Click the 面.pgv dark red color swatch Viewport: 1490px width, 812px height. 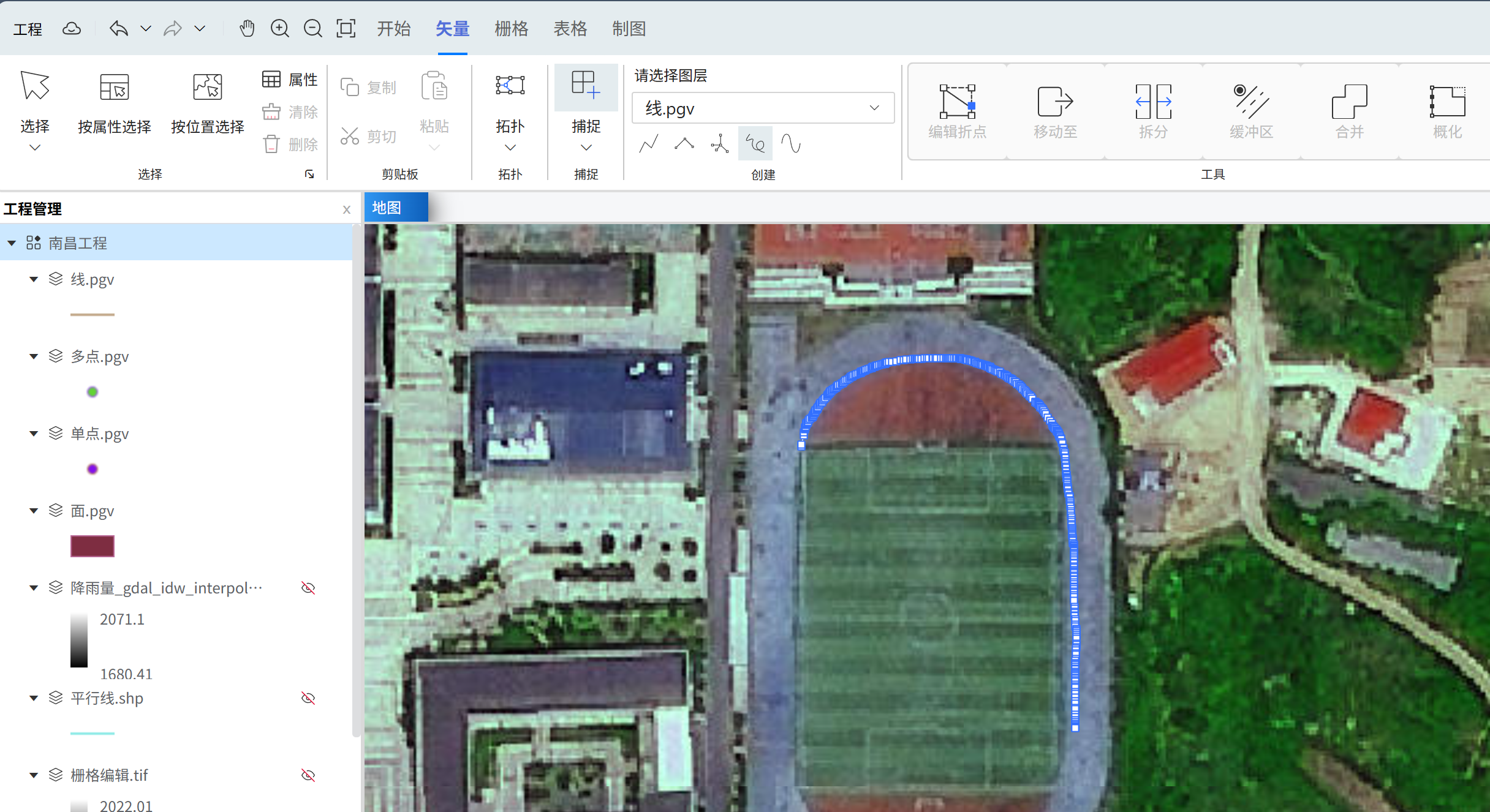93,546
